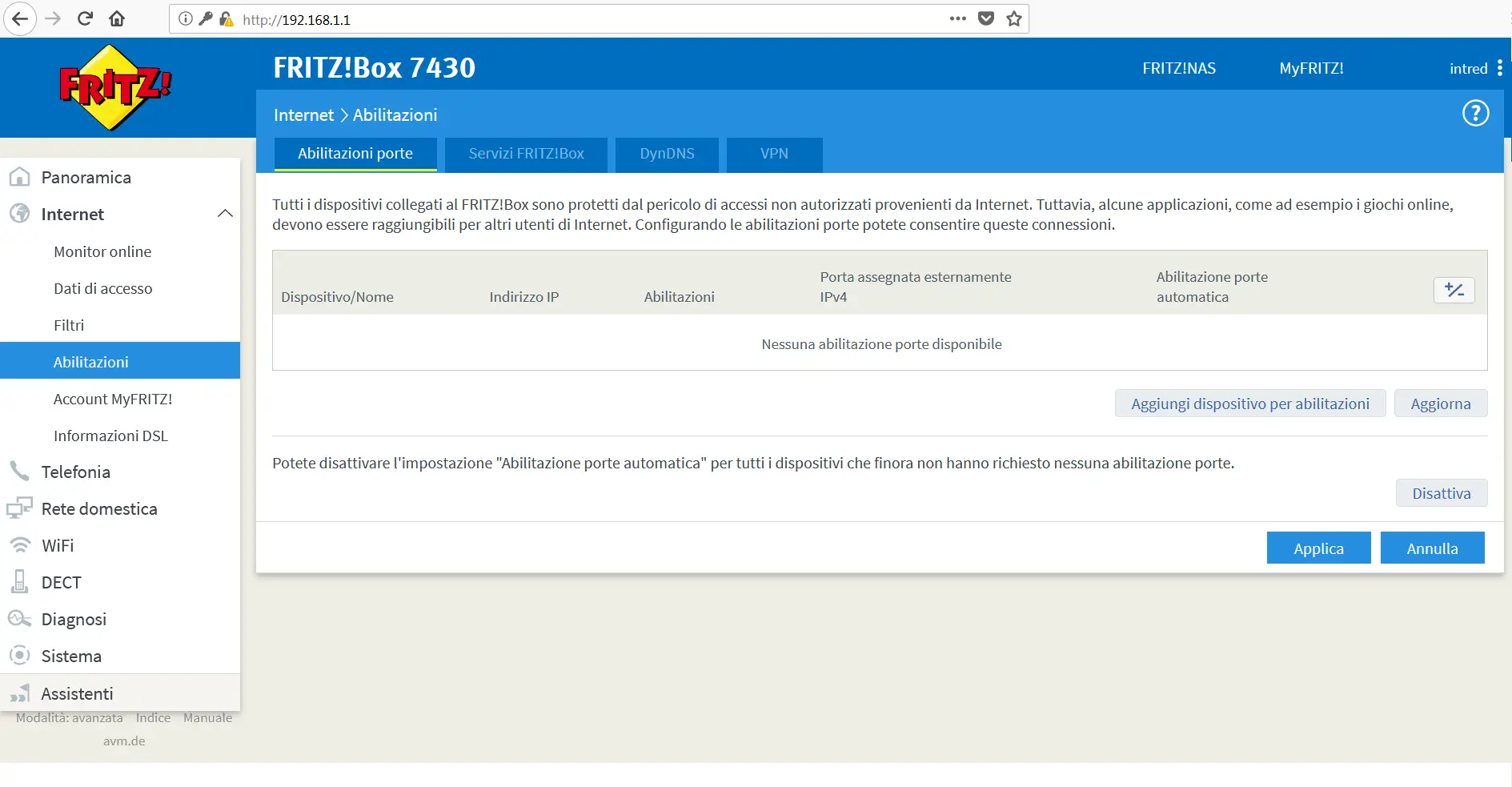Click the browser back arrow button
The image size is (1512, 787).
pyautogui.click(x=20, y=19)
